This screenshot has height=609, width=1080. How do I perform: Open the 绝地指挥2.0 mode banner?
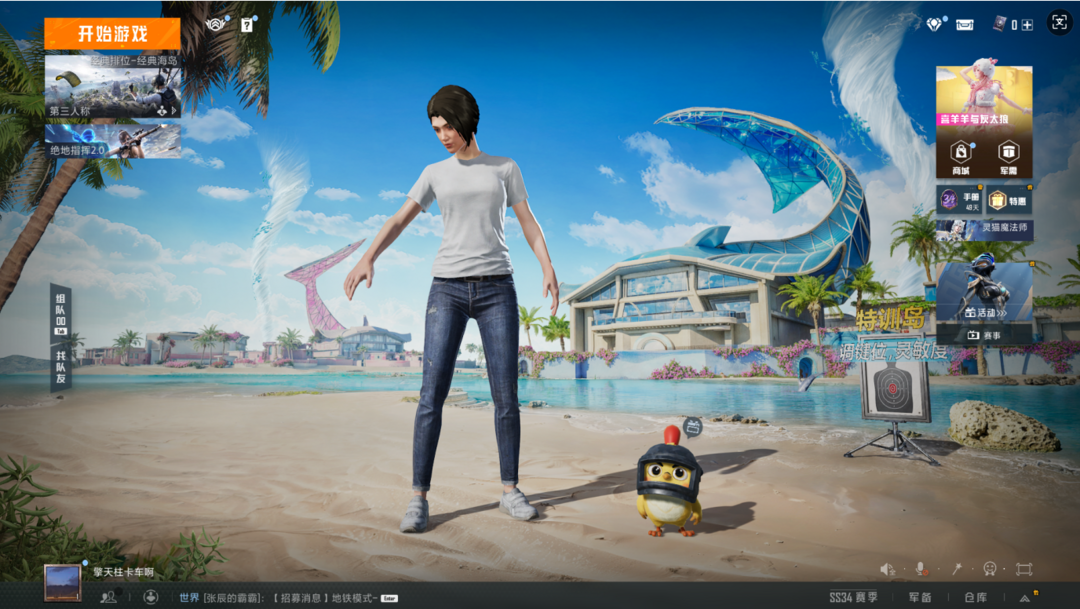pos(113,141)
